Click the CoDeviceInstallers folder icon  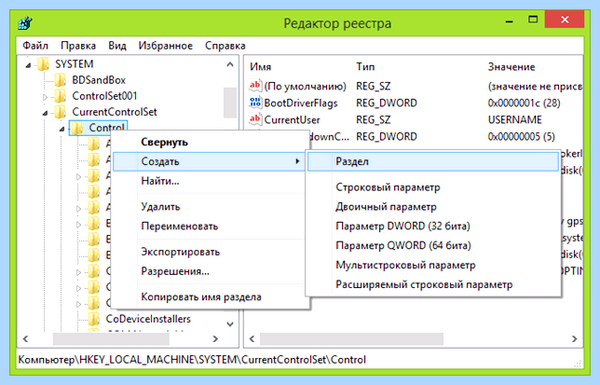pyautogui.click(x=94, y=319)
